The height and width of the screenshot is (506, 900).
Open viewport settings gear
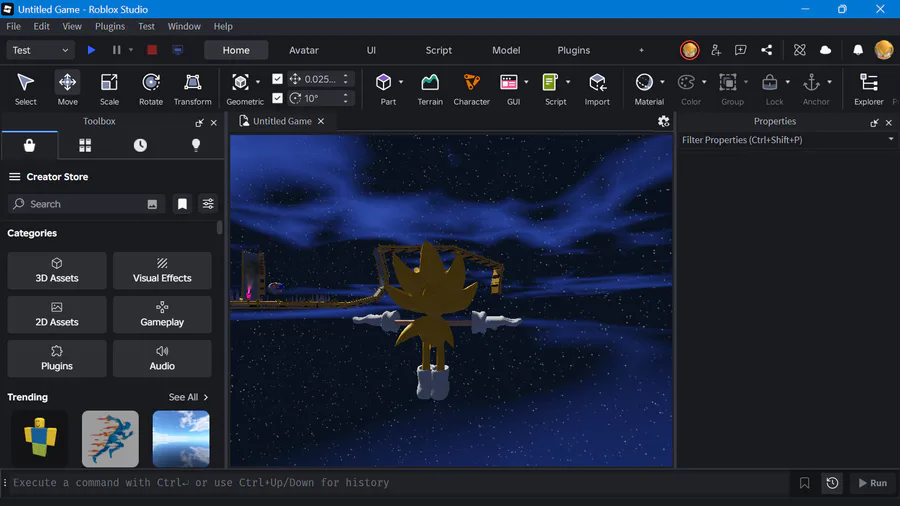[664, 121]
